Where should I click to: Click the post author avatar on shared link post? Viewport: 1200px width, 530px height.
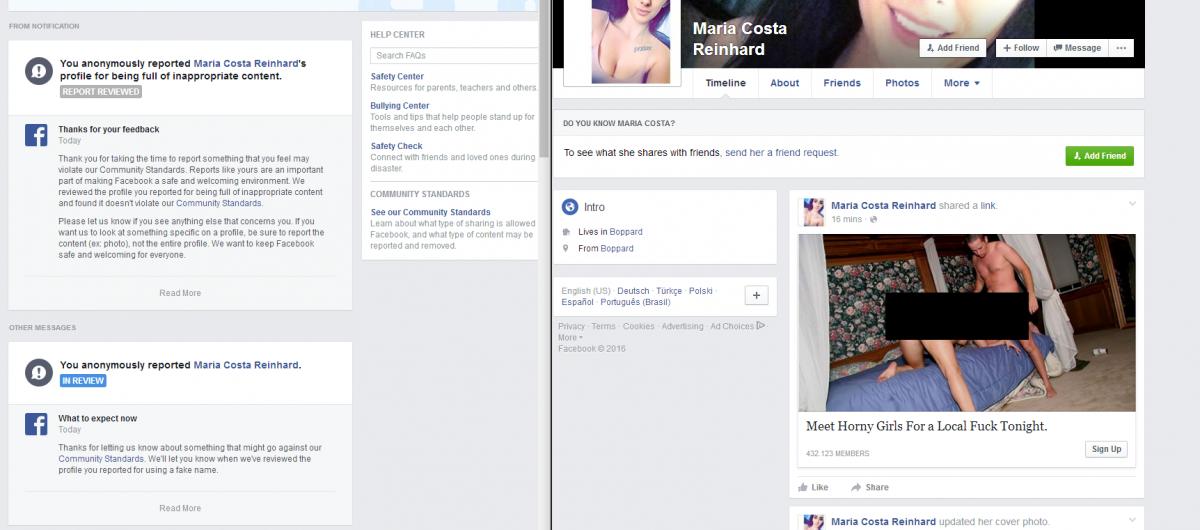tap(813, 212)
